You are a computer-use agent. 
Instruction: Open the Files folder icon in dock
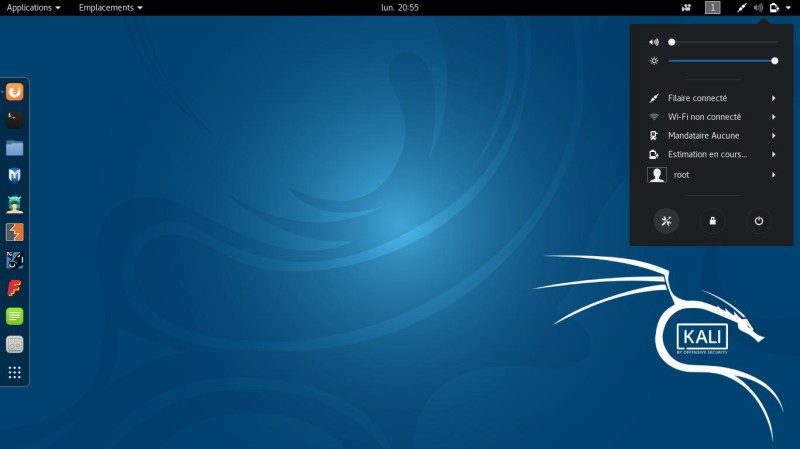[x=14, y=148]
